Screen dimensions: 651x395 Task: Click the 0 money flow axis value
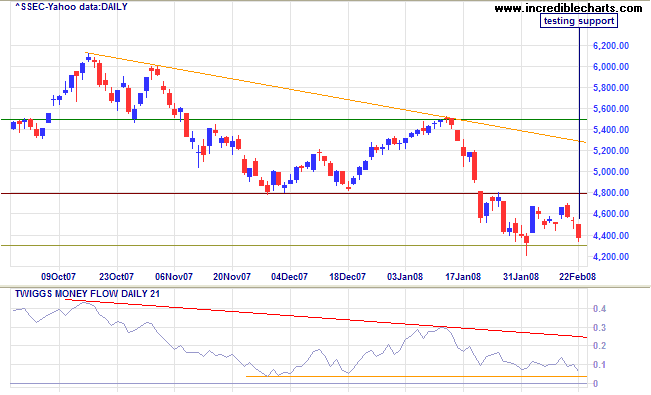pos(596,383)
